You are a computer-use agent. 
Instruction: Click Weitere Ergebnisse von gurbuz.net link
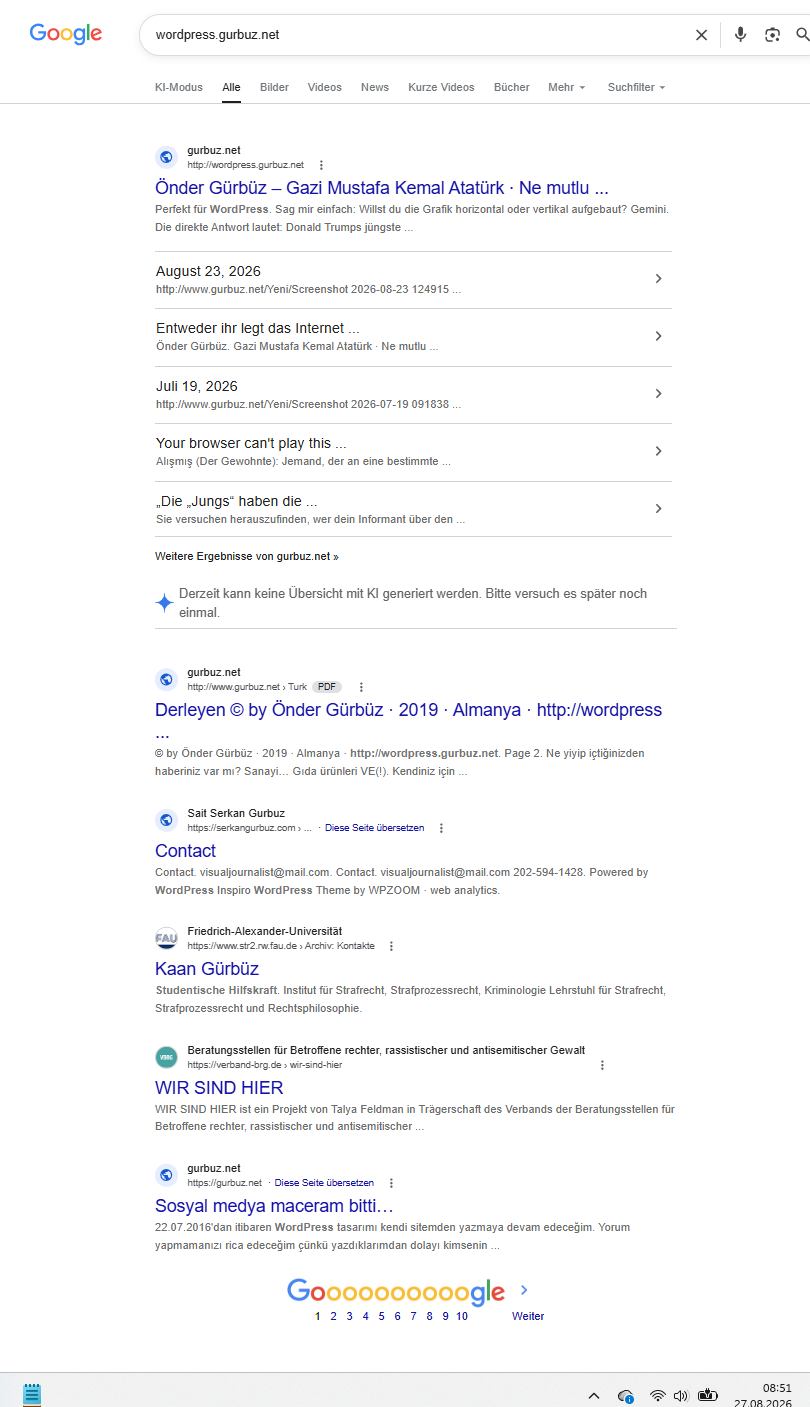point(246,556)
